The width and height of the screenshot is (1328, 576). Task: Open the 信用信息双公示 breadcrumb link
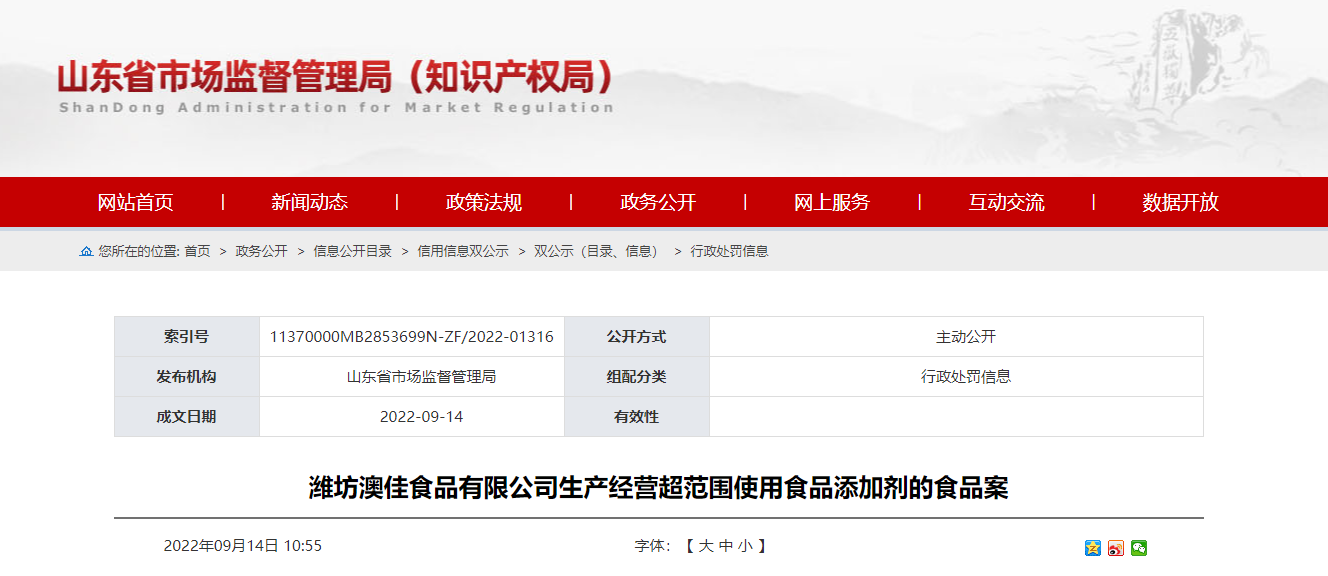(463, 251)
